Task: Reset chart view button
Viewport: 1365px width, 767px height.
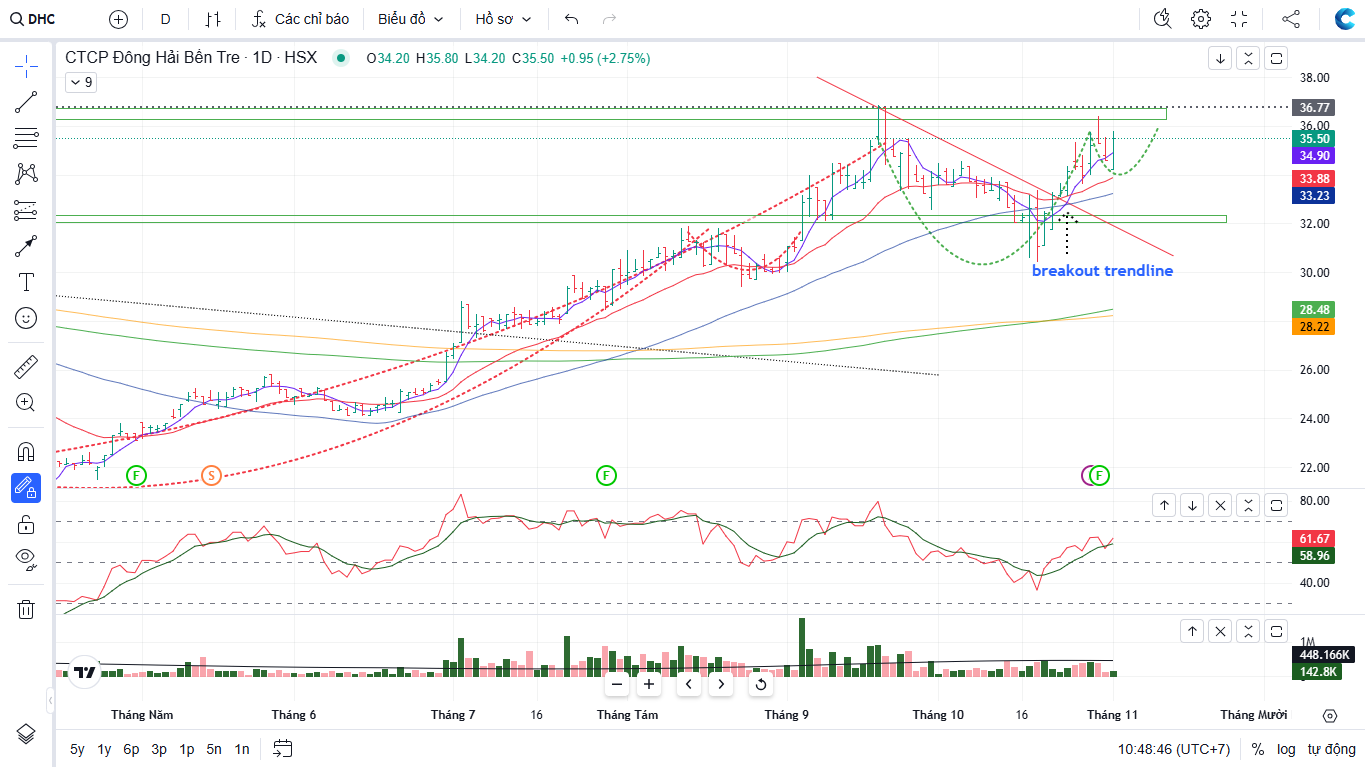Action: (x=760, y=685)
